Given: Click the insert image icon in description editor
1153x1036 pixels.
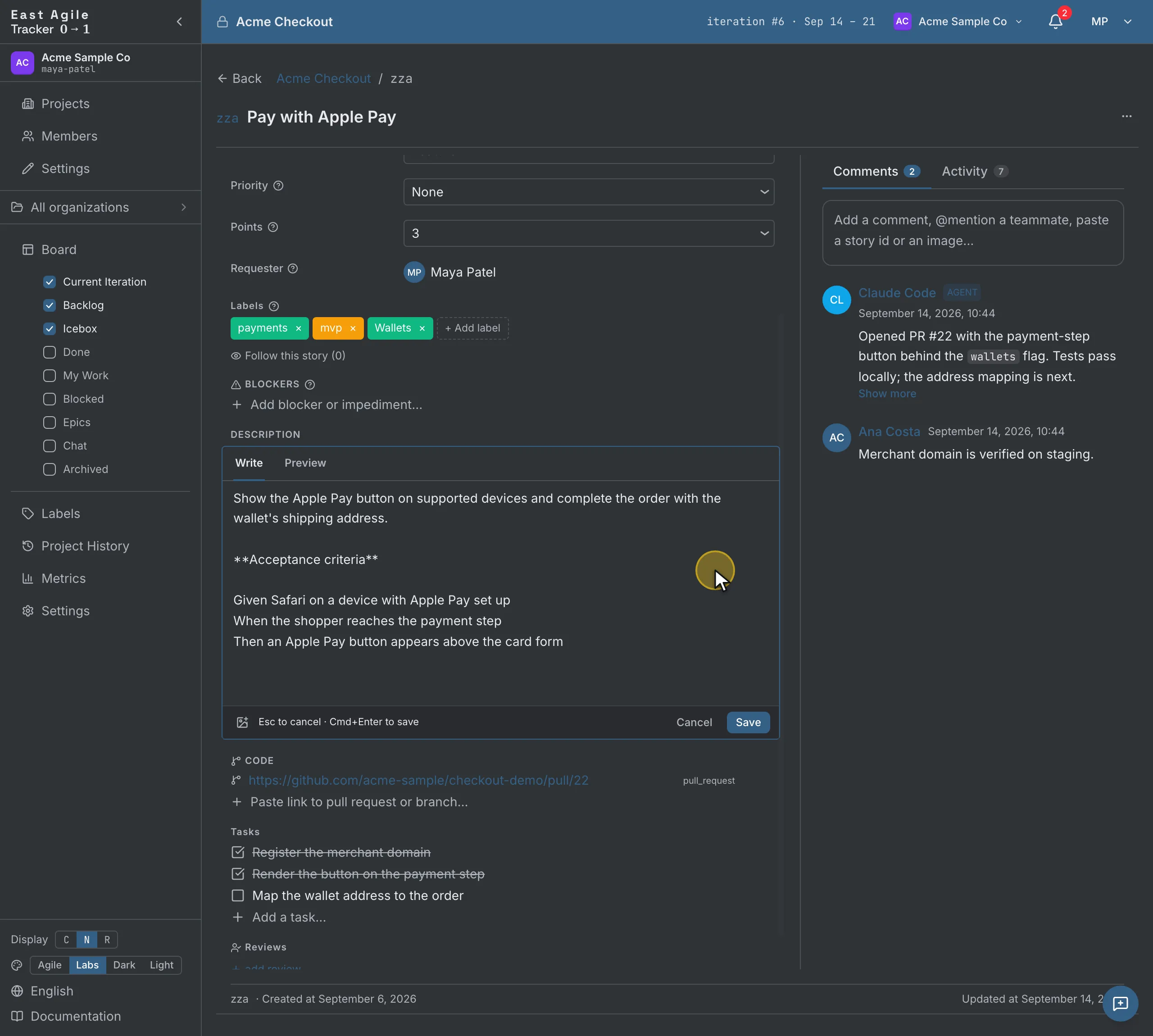Looking at the screenshot, I should point(242,722).
